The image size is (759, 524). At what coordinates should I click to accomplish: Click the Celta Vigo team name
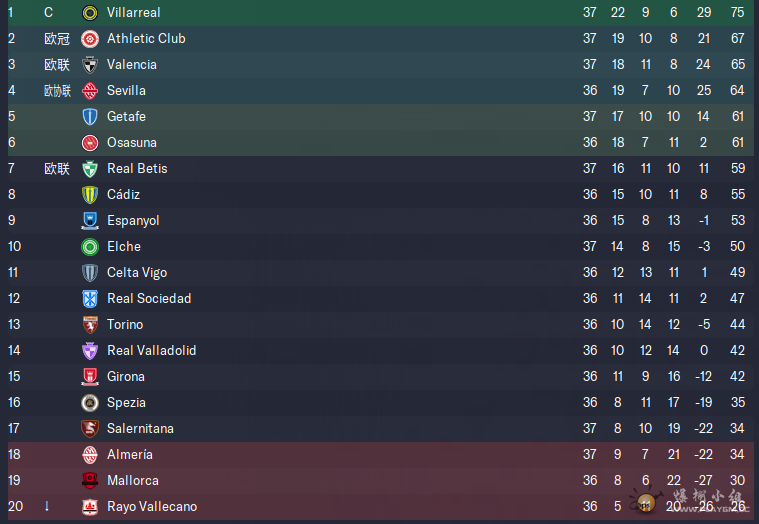137,273
